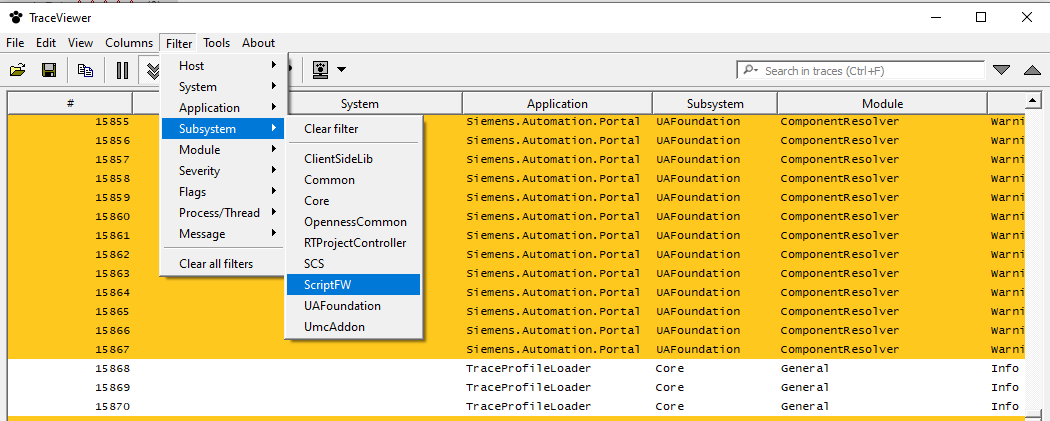The height and width of the screenshot is (421, 1050).
Task: Select Clear all filters menu entry
Action: click(216, 264)
